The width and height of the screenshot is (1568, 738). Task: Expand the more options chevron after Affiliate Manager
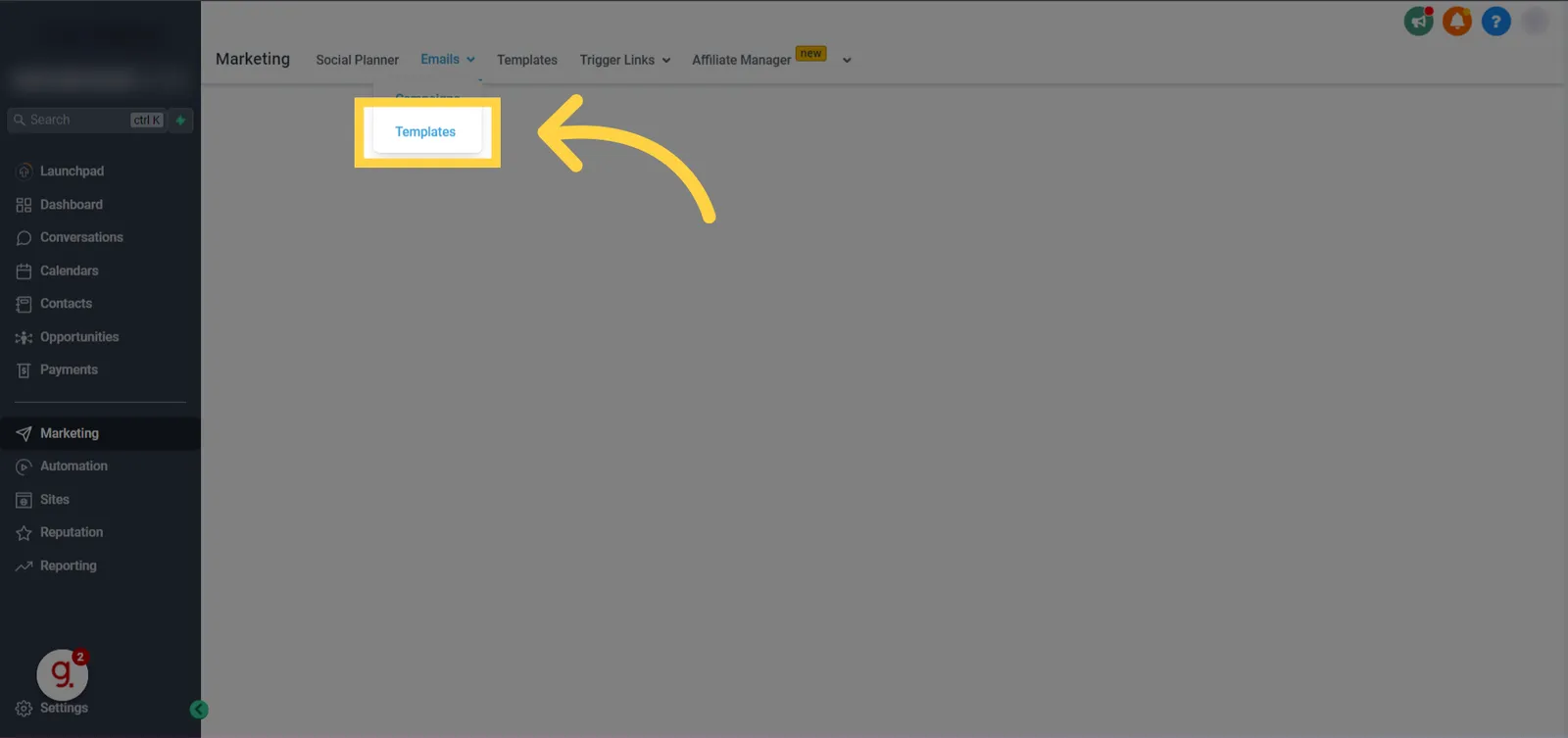pos(847,61)
